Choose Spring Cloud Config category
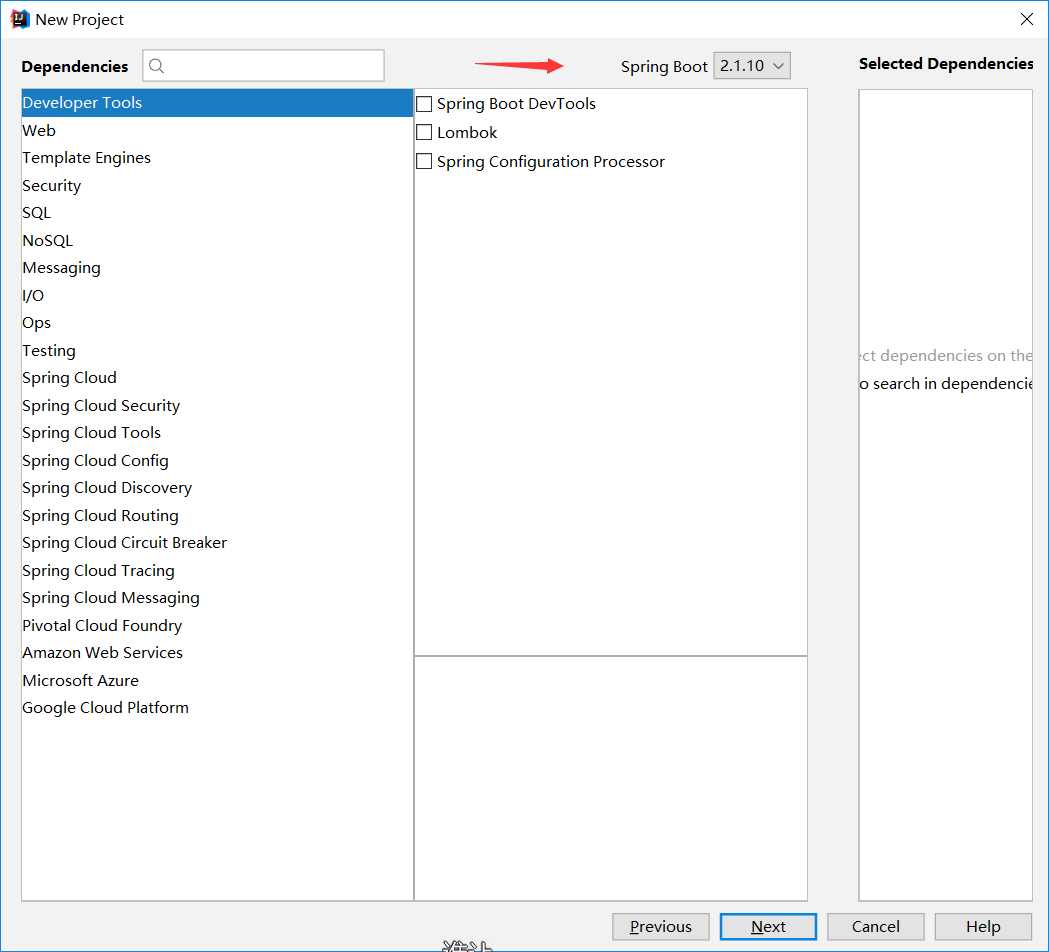 click(x=217, y=460)
